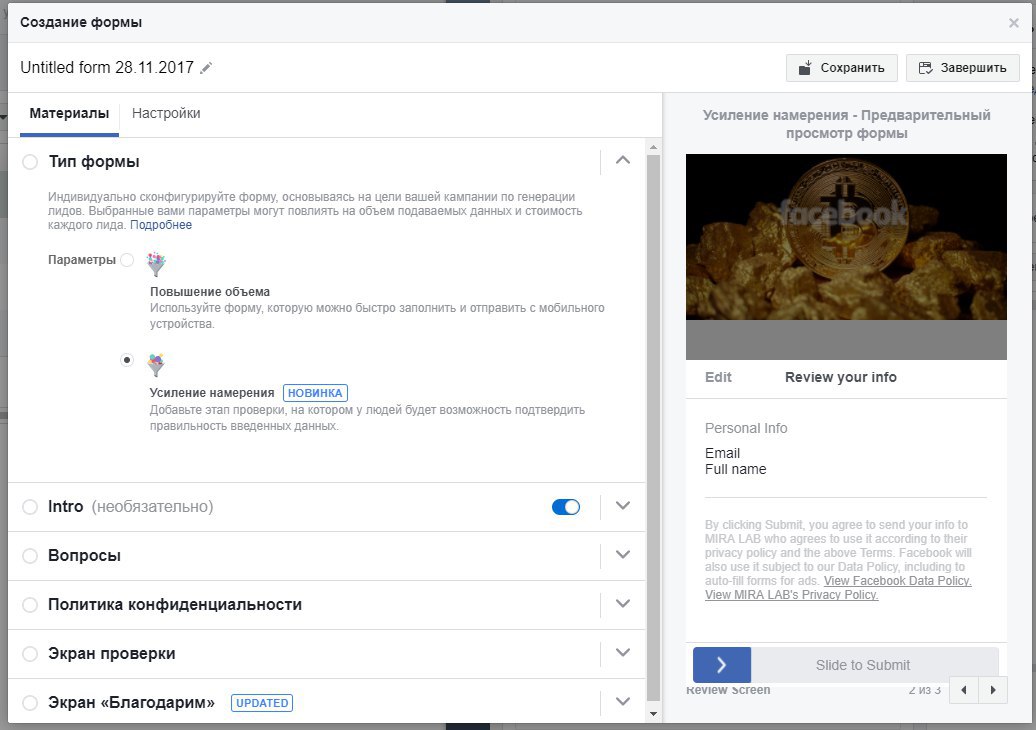Click the Untitled form 28.11.2017 title
The image size is (1036, 730).
107,67
